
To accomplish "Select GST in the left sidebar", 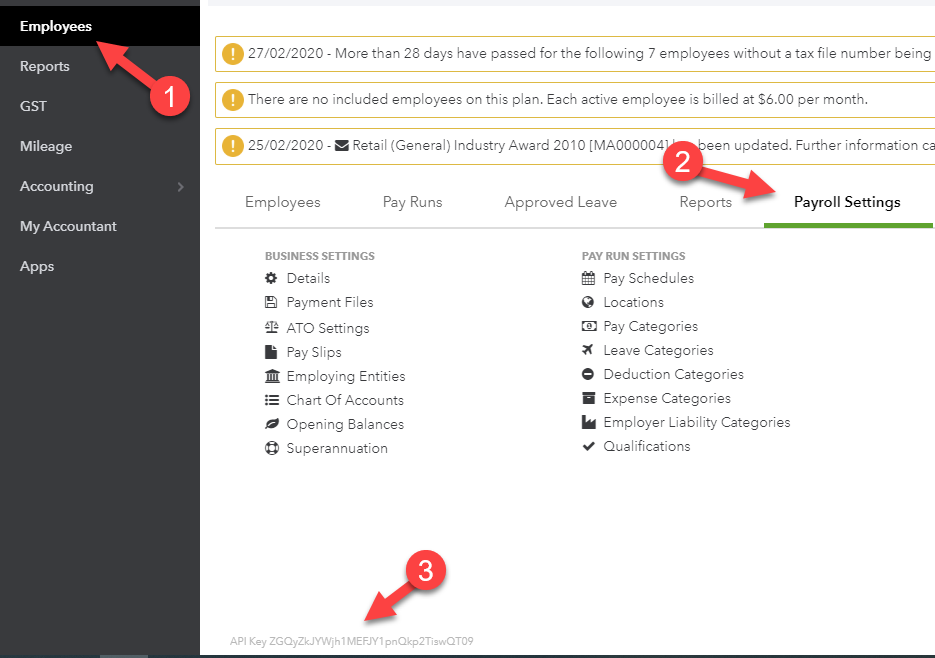I will [x=33, y=106].
